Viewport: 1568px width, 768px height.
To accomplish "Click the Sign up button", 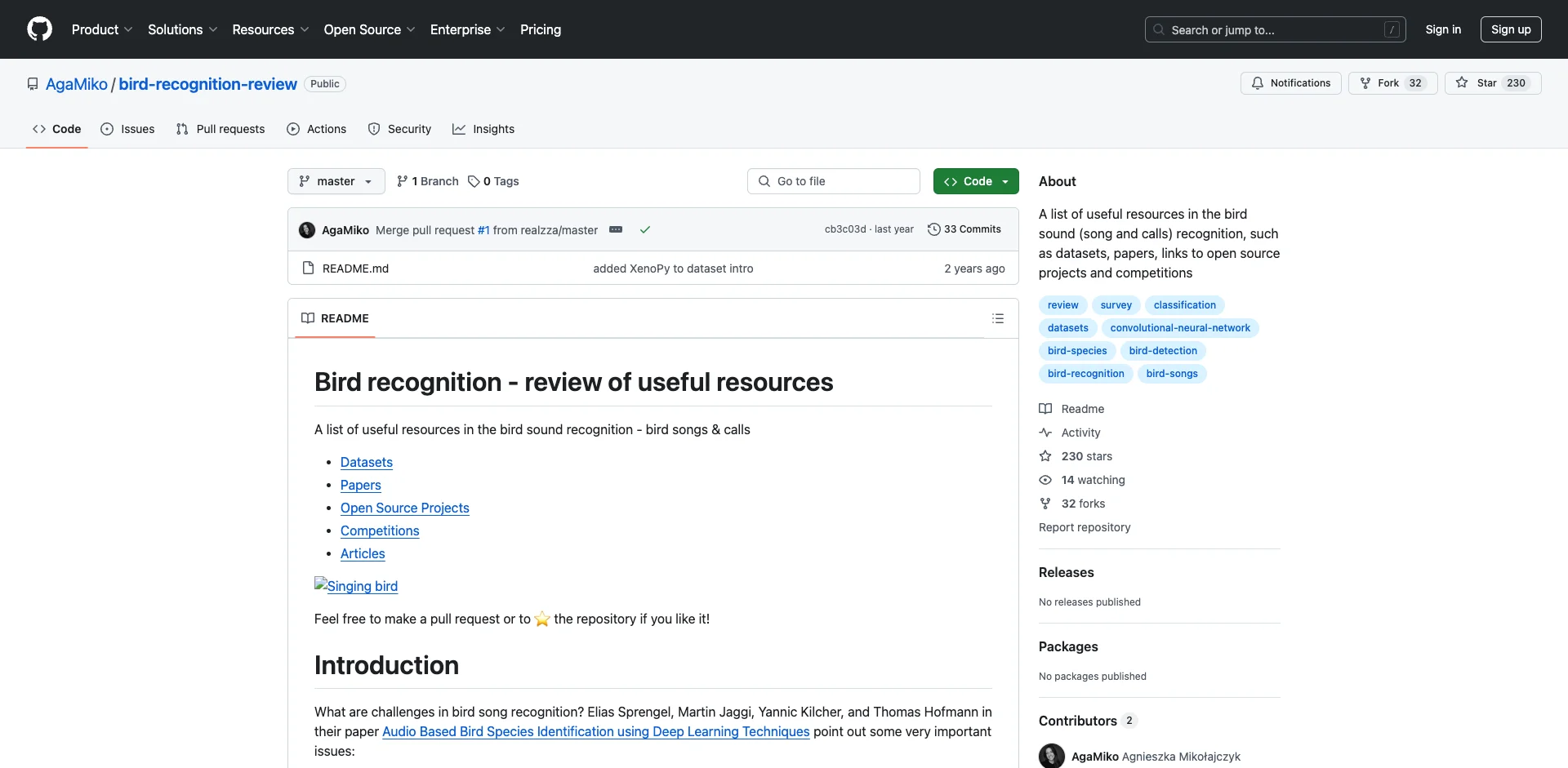I will (1511, 29).
